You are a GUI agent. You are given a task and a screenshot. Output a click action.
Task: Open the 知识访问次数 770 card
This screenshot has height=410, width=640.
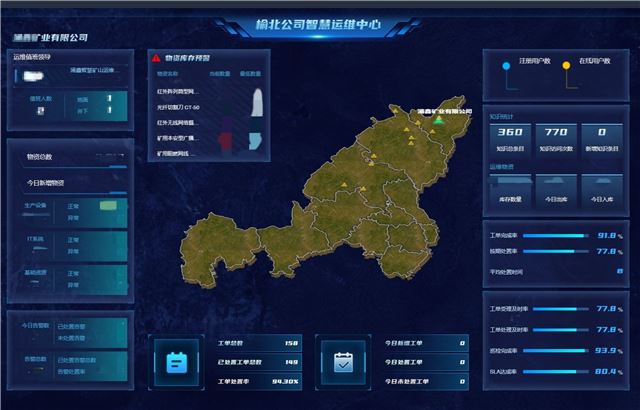pyautogui.click(x=556, y=139)
